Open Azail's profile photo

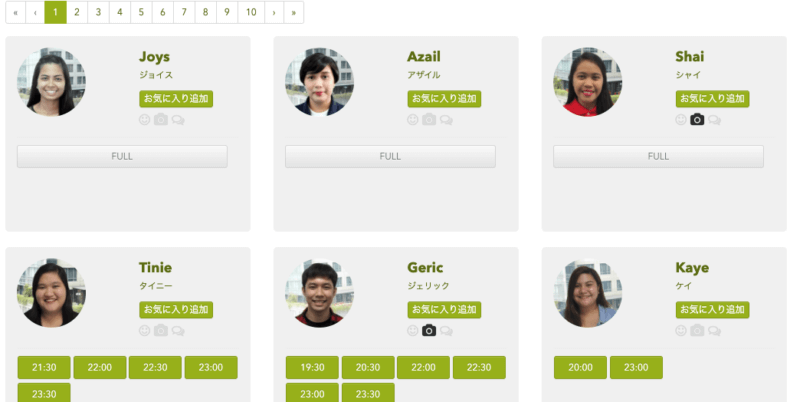(319, 82)
